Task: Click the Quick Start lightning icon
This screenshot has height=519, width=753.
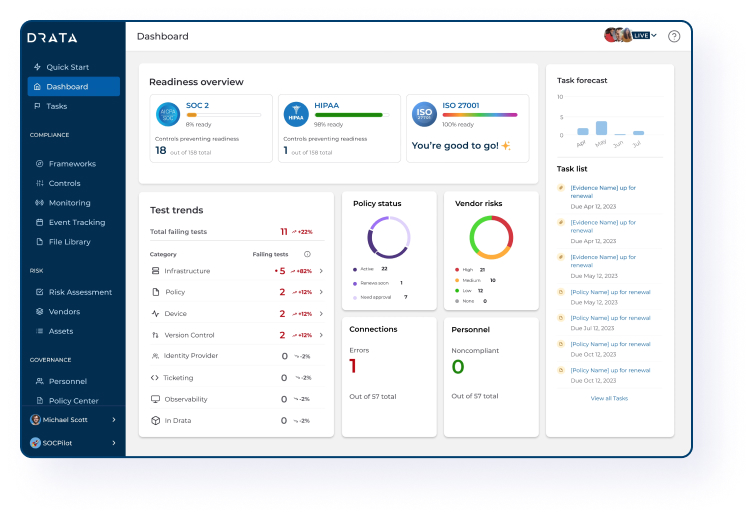Action: click(37, 67)
